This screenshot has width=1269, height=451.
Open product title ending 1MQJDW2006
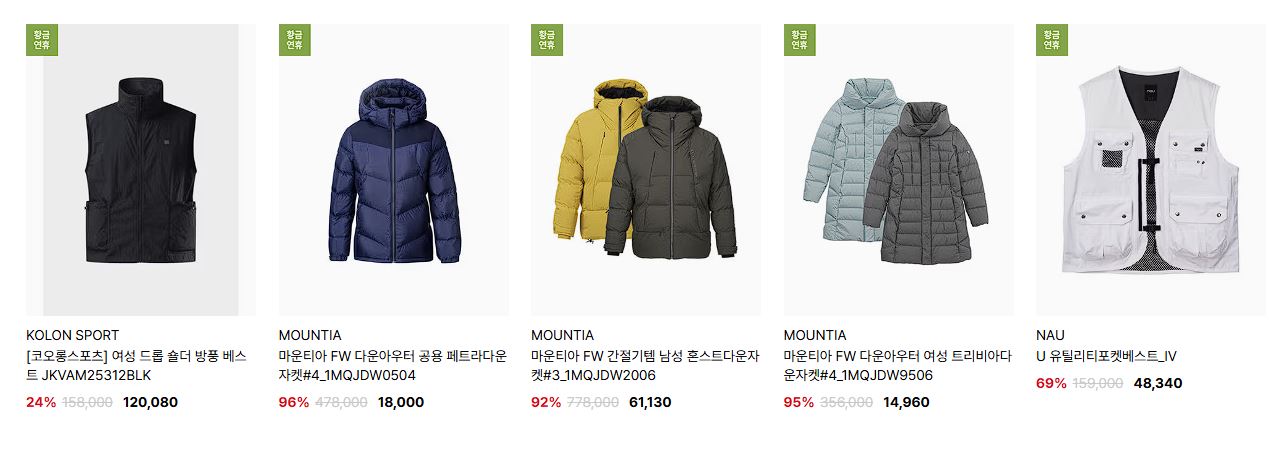pos(645,366)
